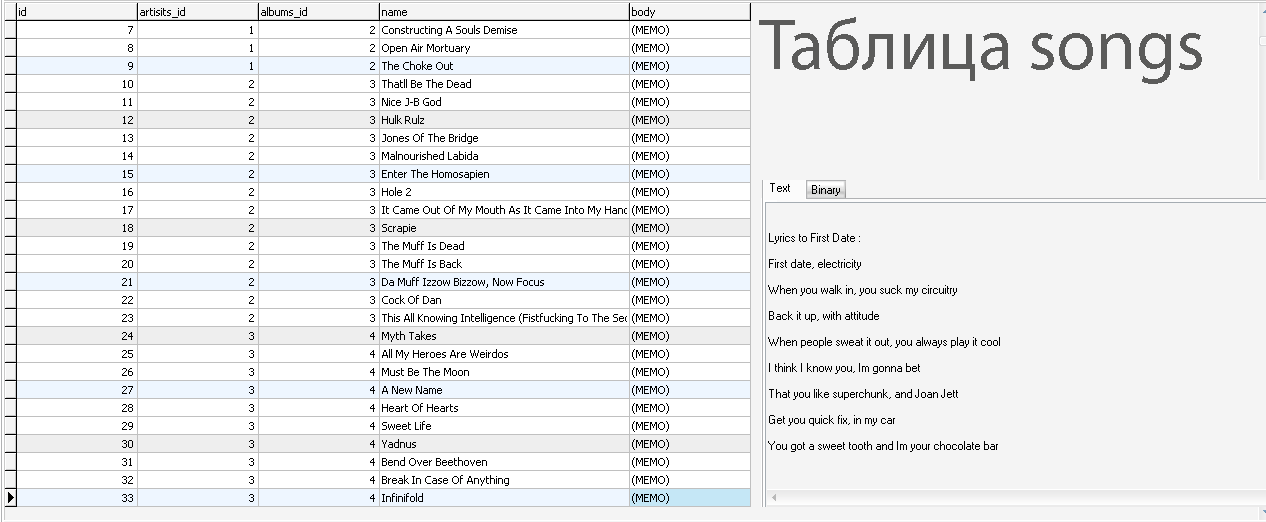Viewport: 1266px width, 522px height.
Task: Click the "Sweet Life" name cell
Action: click(407, 426)
